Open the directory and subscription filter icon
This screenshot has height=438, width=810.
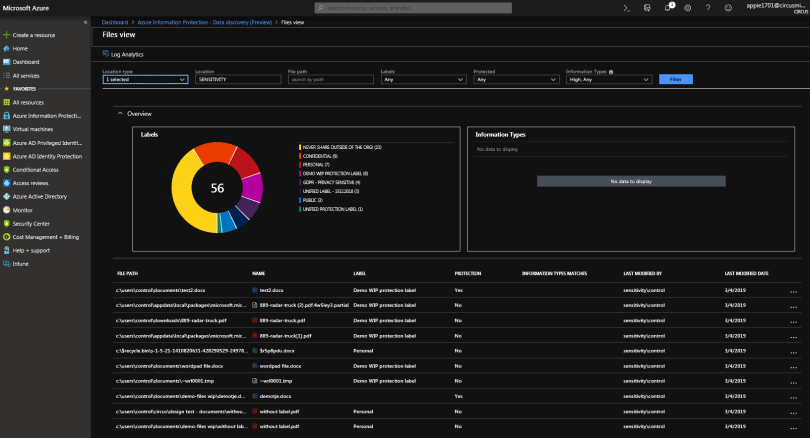647,7
